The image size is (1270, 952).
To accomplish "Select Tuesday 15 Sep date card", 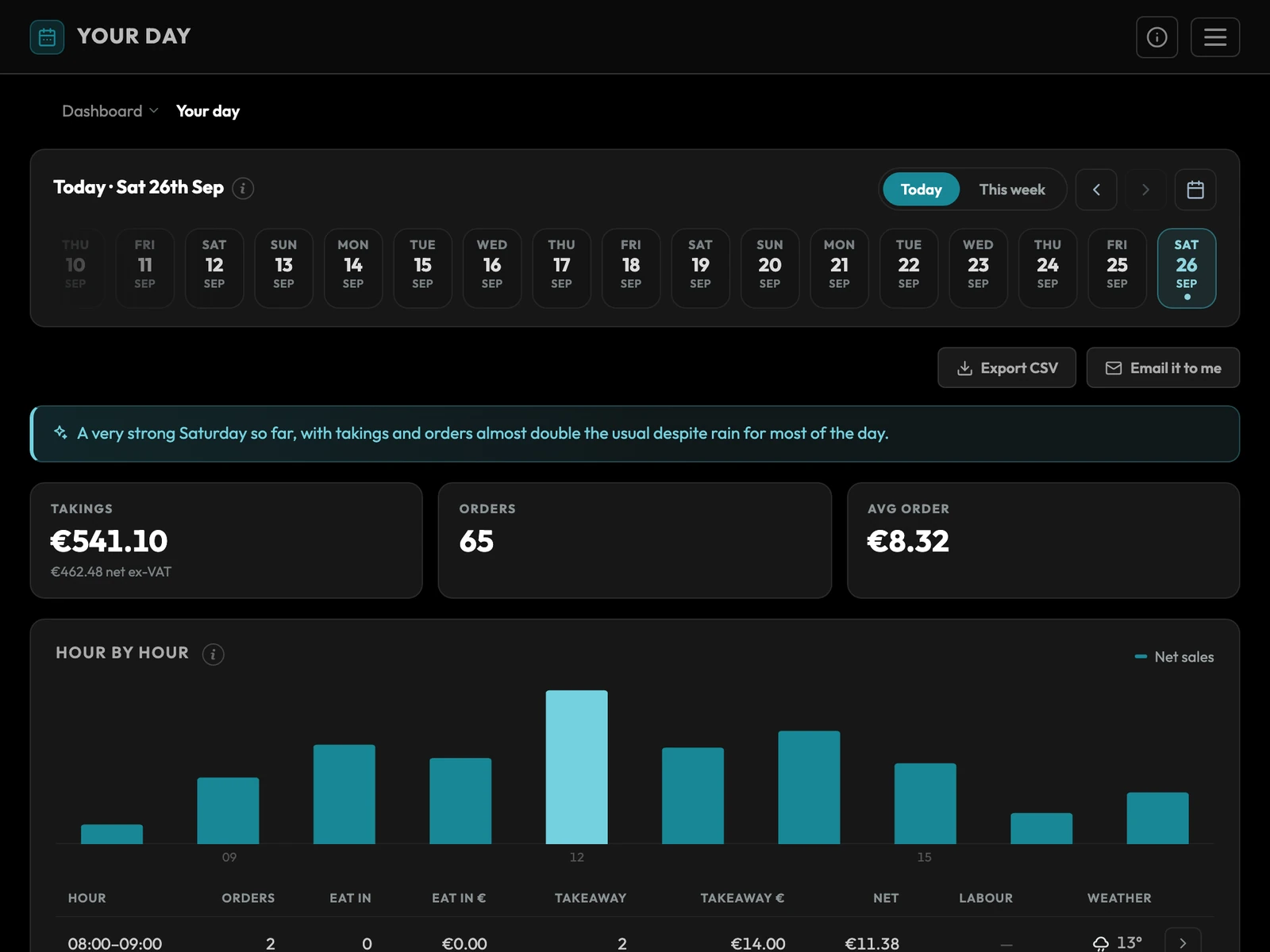I will coord(422,268).
